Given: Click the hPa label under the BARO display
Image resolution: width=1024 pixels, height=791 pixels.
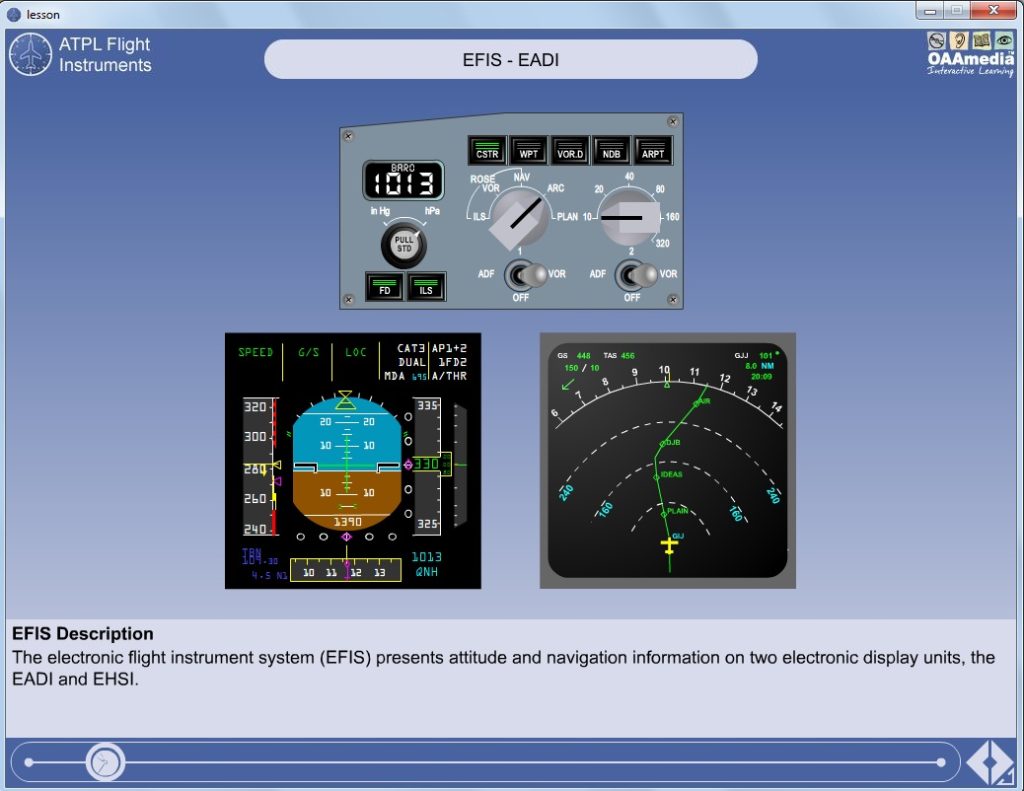Looking at the screenshot, I should pos(432,211).
